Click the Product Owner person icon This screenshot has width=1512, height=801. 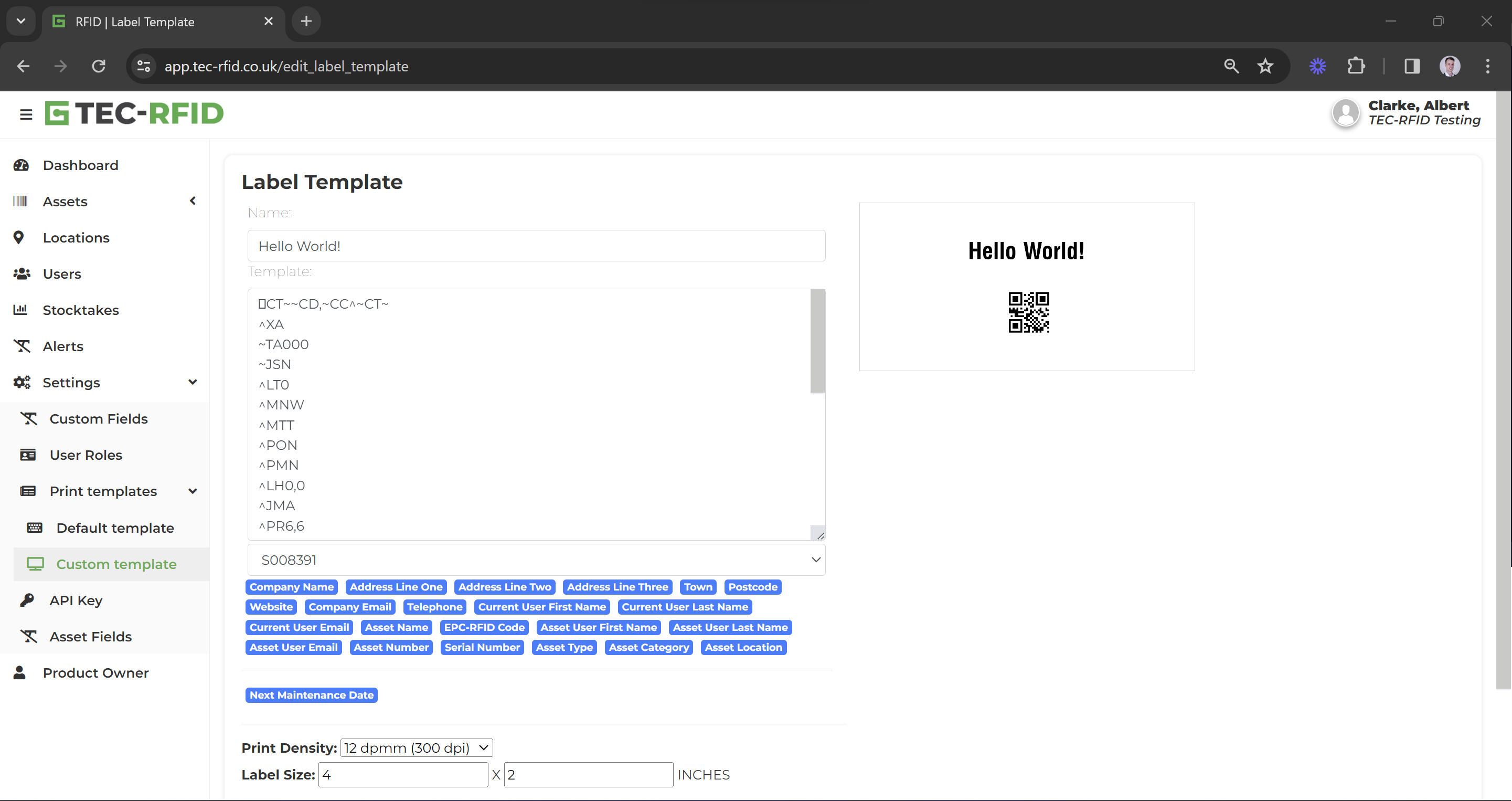coord(19,672)
